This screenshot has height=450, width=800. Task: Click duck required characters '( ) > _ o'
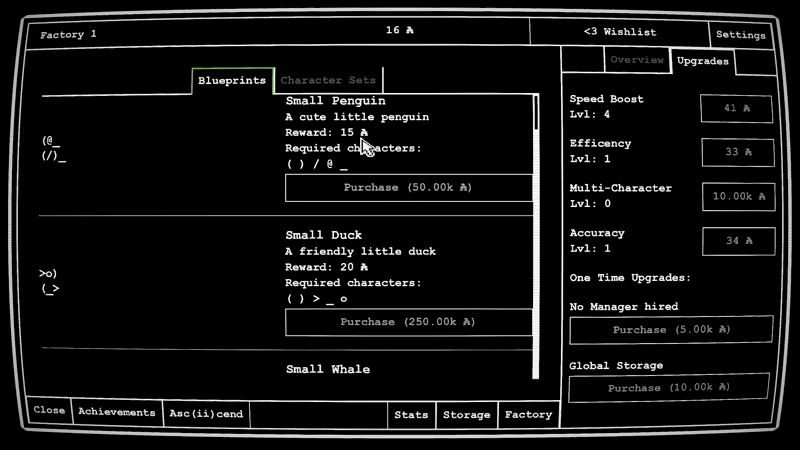tap(317, 299)
